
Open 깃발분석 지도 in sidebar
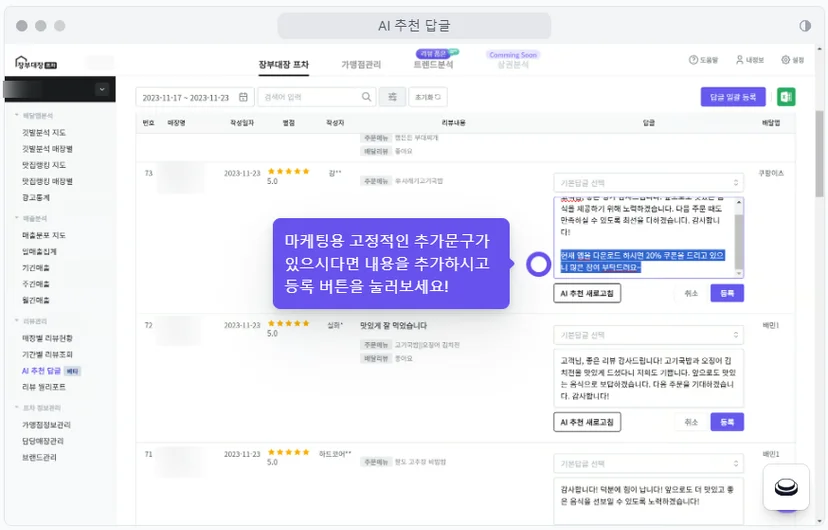tap(44, 132)
